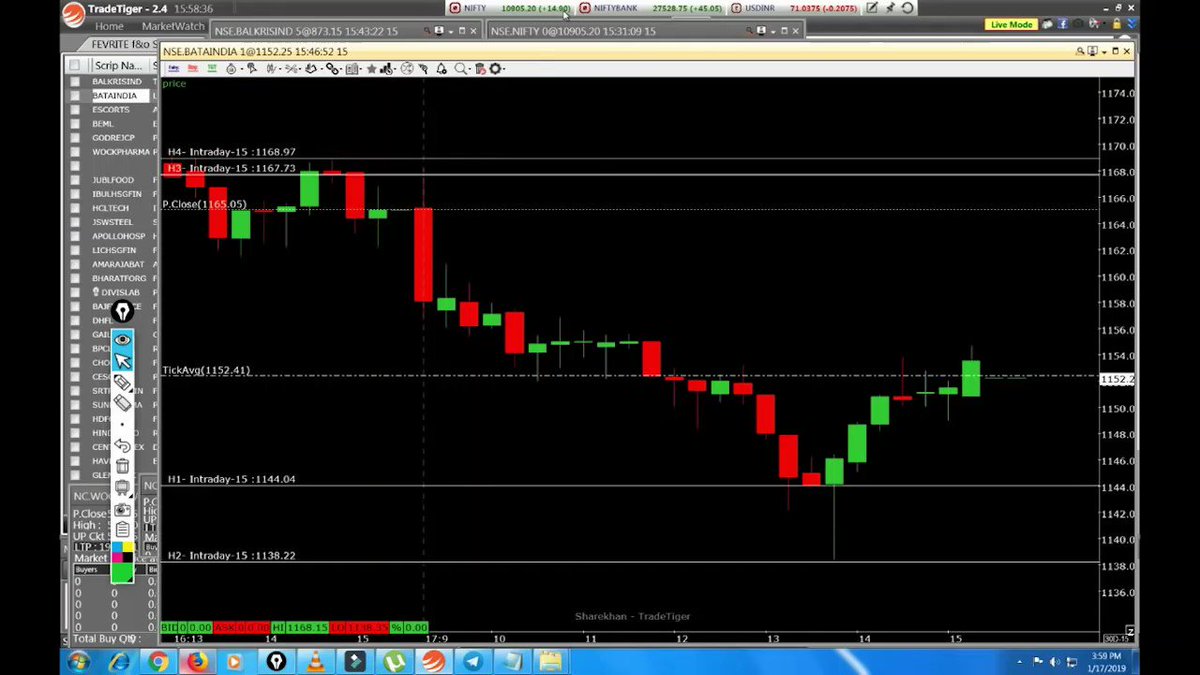This screenshot has height=675, width=1200.
Task: Open the dropdown arrow in BALKRISIND chart title bar
Action: tap(450, 31)
